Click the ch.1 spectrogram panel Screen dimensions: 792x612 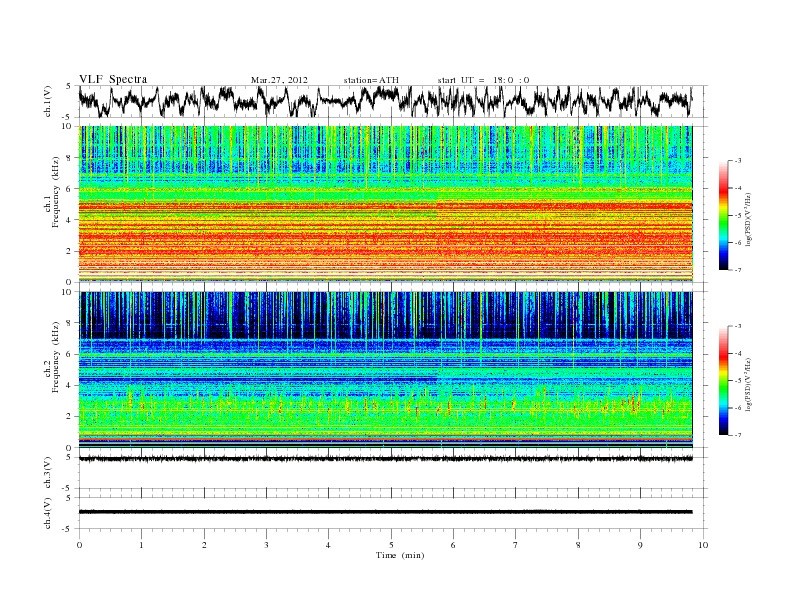point(385,204)
